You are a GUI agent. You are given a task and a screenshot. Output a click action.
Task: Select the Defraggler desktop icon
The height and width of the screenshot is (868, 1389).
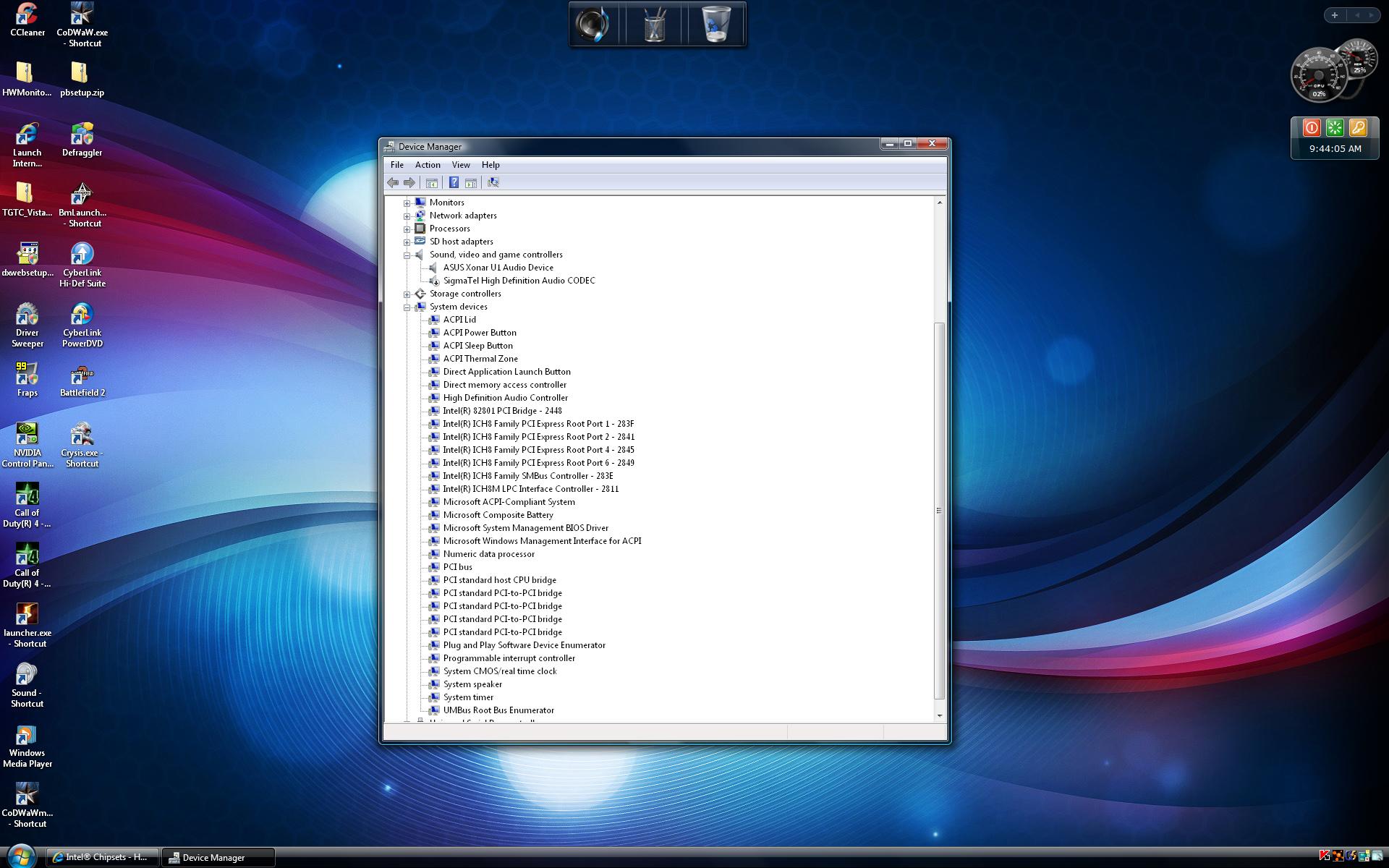point(82,140)
